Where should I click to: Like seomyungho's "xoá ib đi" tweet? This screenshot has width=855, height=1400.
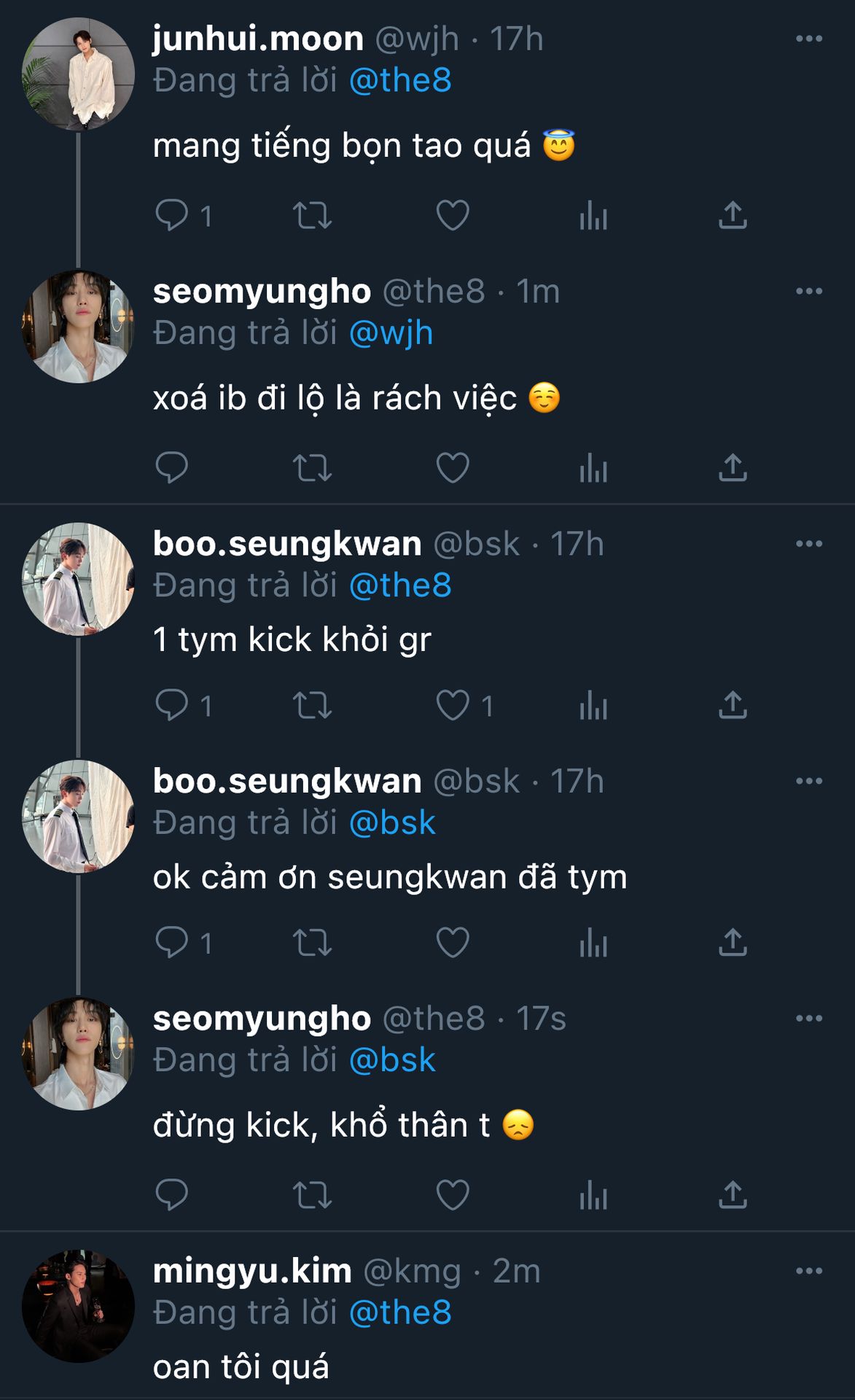pyautogui.click(x=453, y=468)
